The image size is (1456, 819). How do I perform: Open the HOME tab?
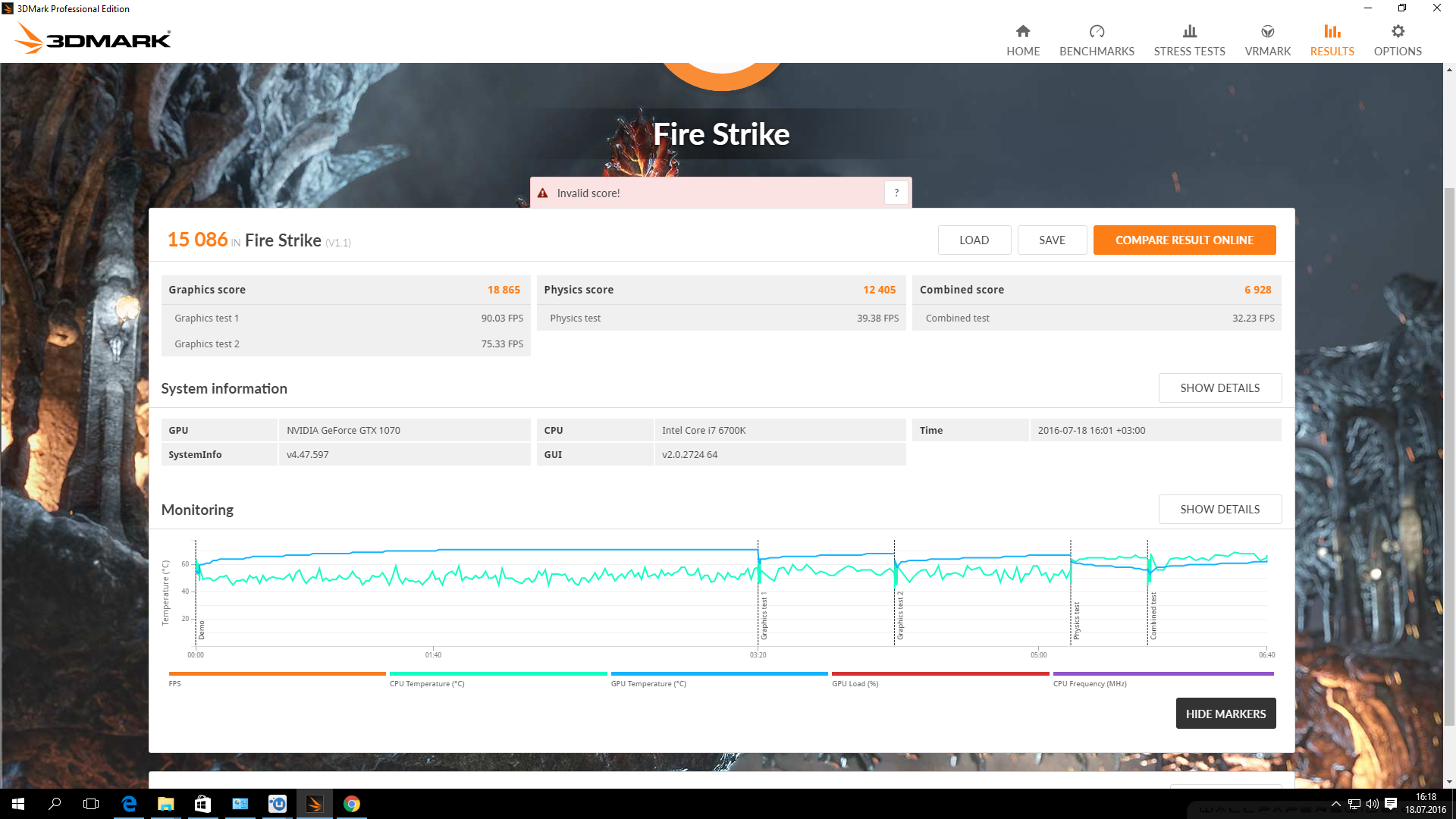[x=1023, y=41]
